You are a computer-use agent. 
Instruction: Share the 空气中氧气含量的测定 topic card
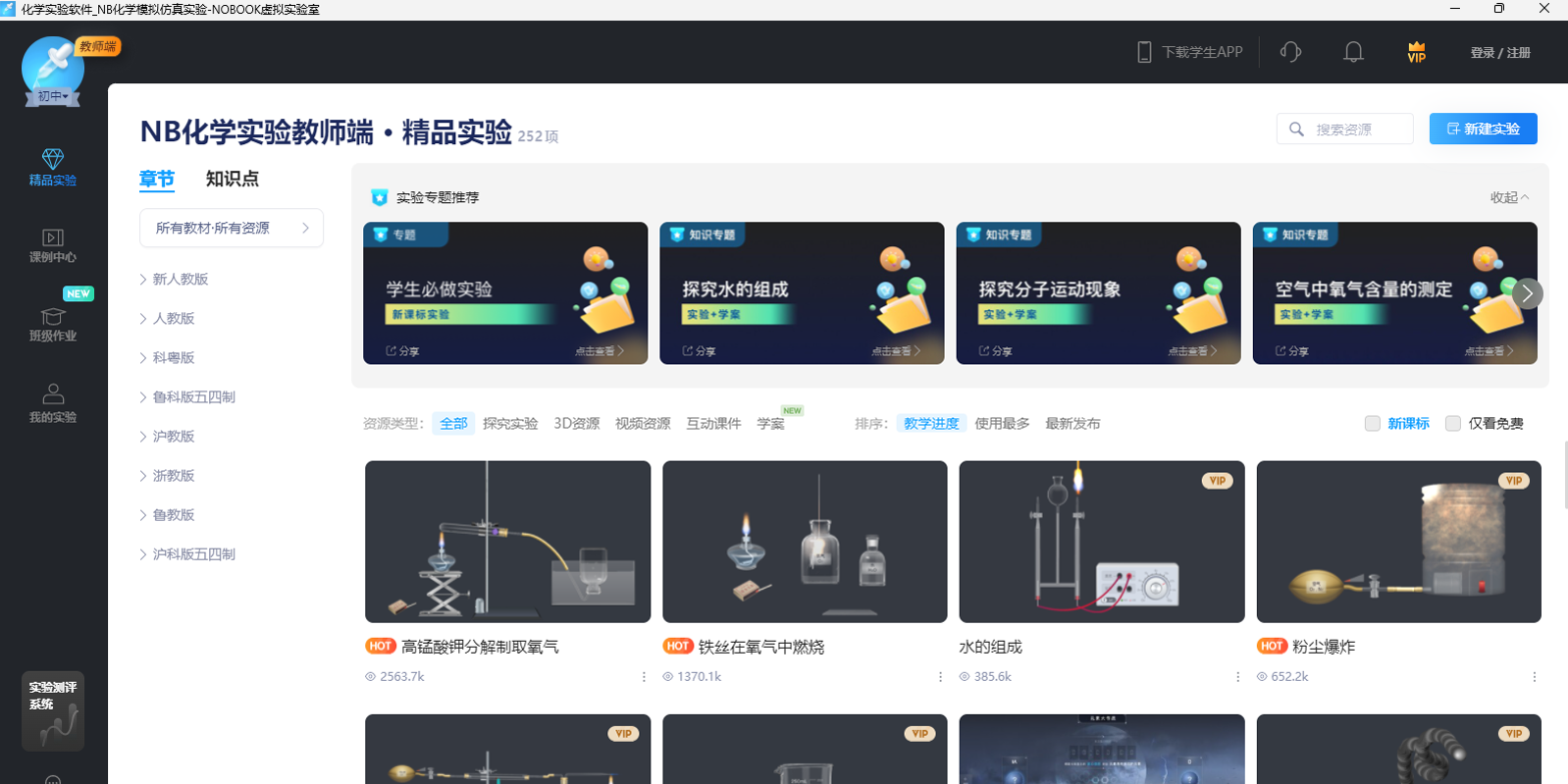1291,350
